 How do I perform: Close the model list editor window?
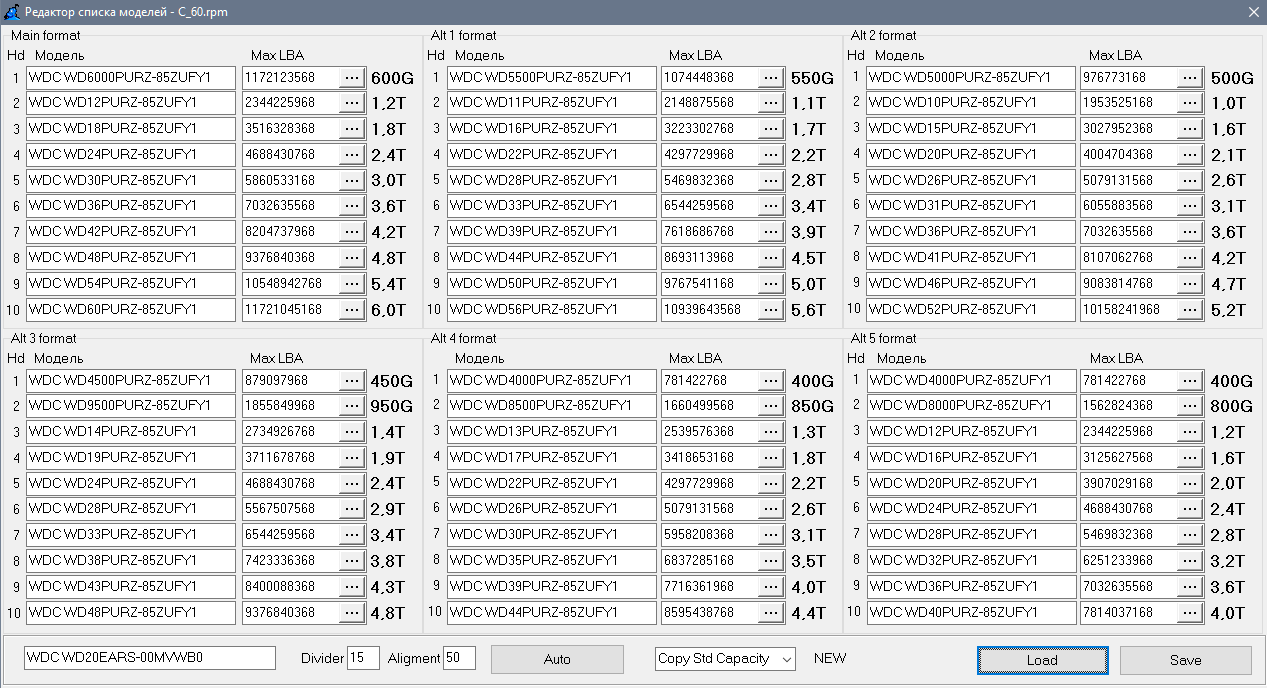point(1253,11)
